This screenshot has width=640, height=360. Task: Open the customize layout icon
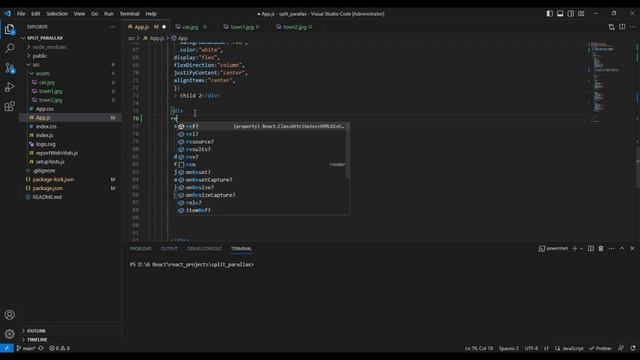(x=581, y=13)
